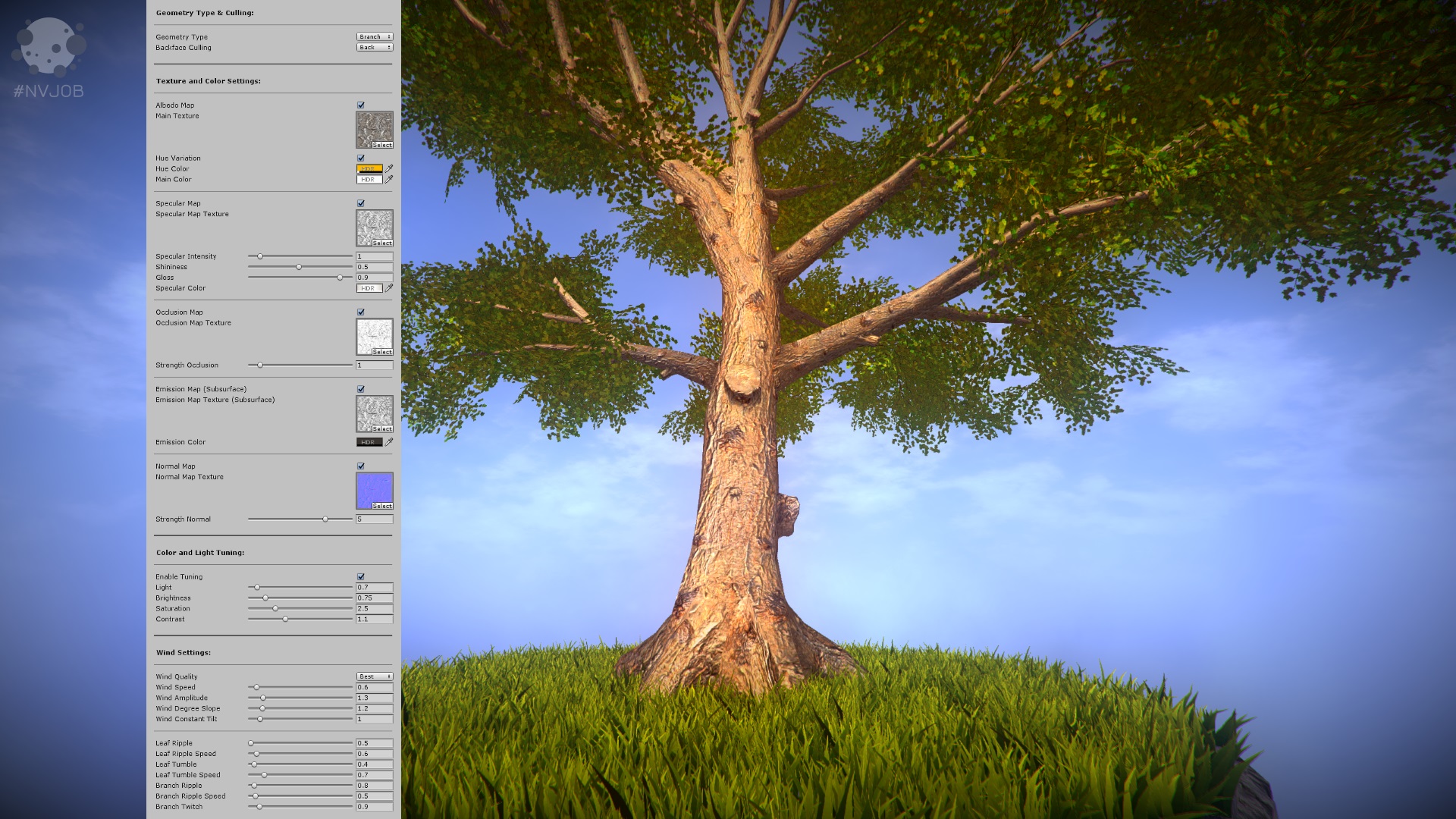1456x819 pixels.
Task: Click the Hue Color eyedropper icon
Action: click(x=389, y=169)
